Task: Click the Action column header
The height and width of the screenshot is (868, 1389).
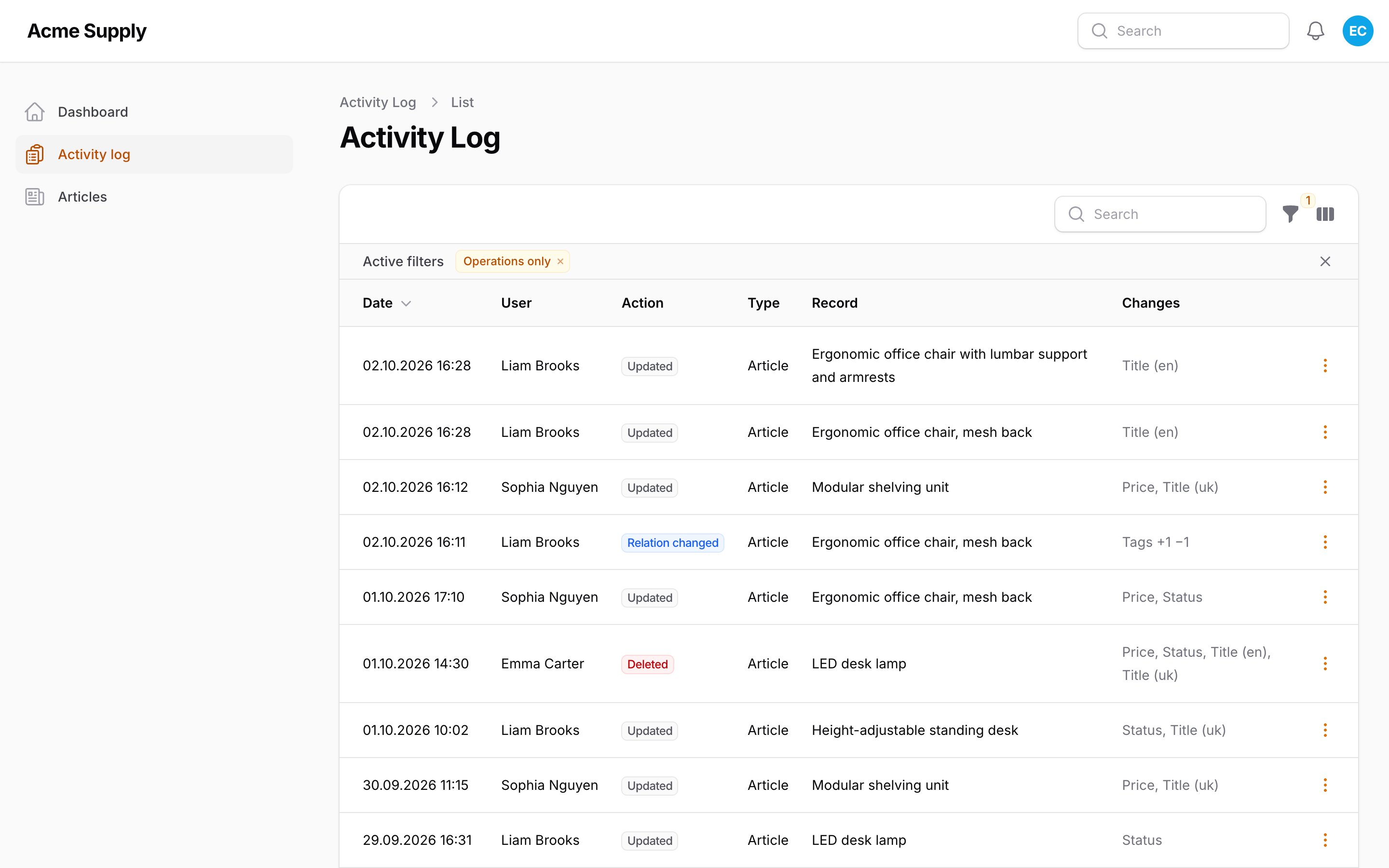Action: [642, 303]
